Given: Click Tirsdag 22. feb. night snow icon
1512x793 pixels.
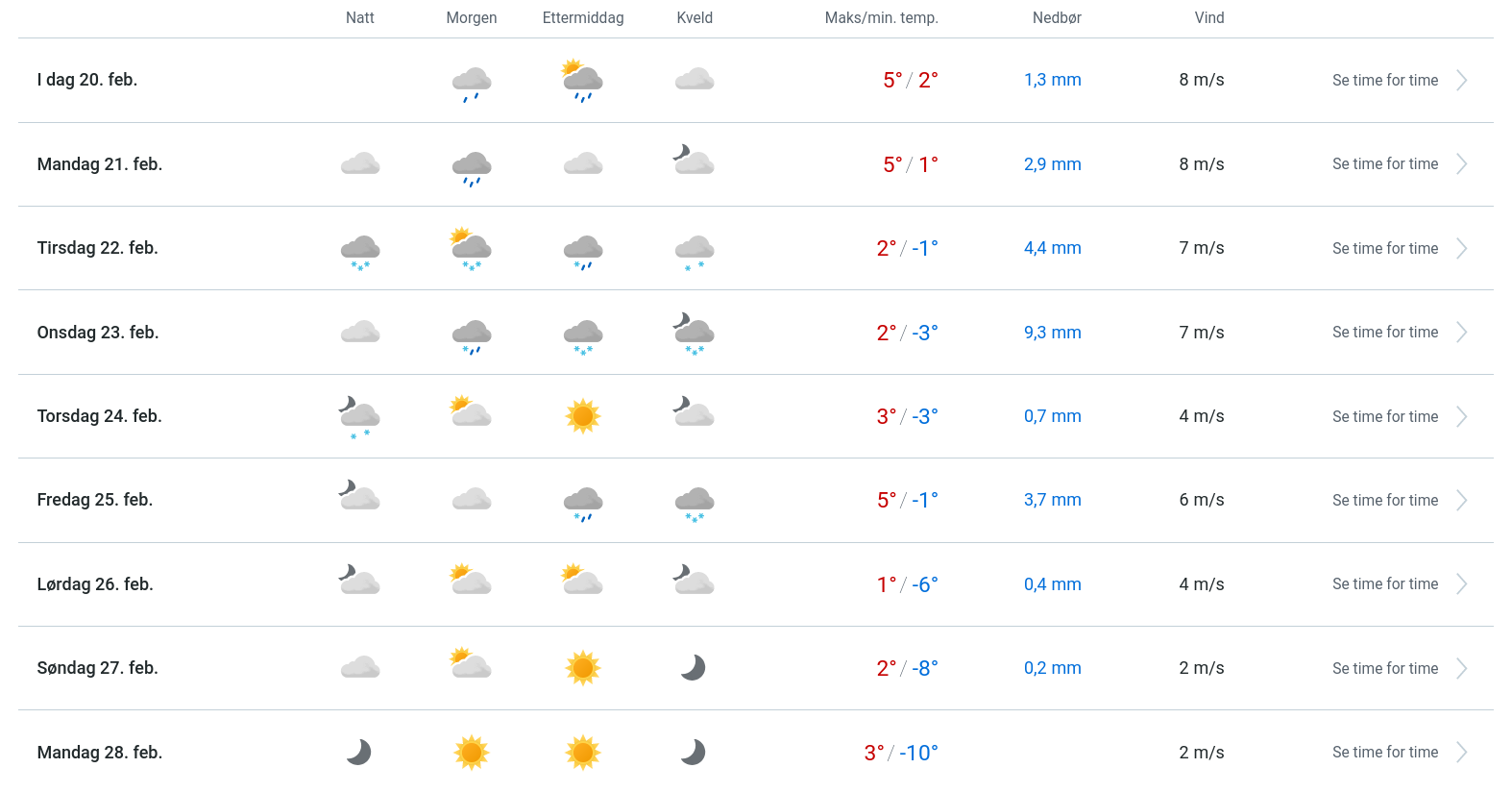Looking at the screenshot, I should coord(360,250).
